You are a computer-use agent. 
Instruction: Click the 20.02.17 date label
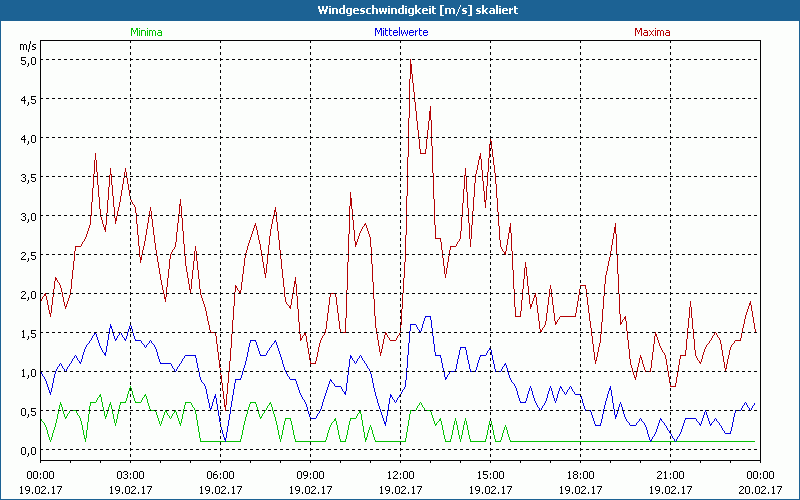(x=758, y=490)
